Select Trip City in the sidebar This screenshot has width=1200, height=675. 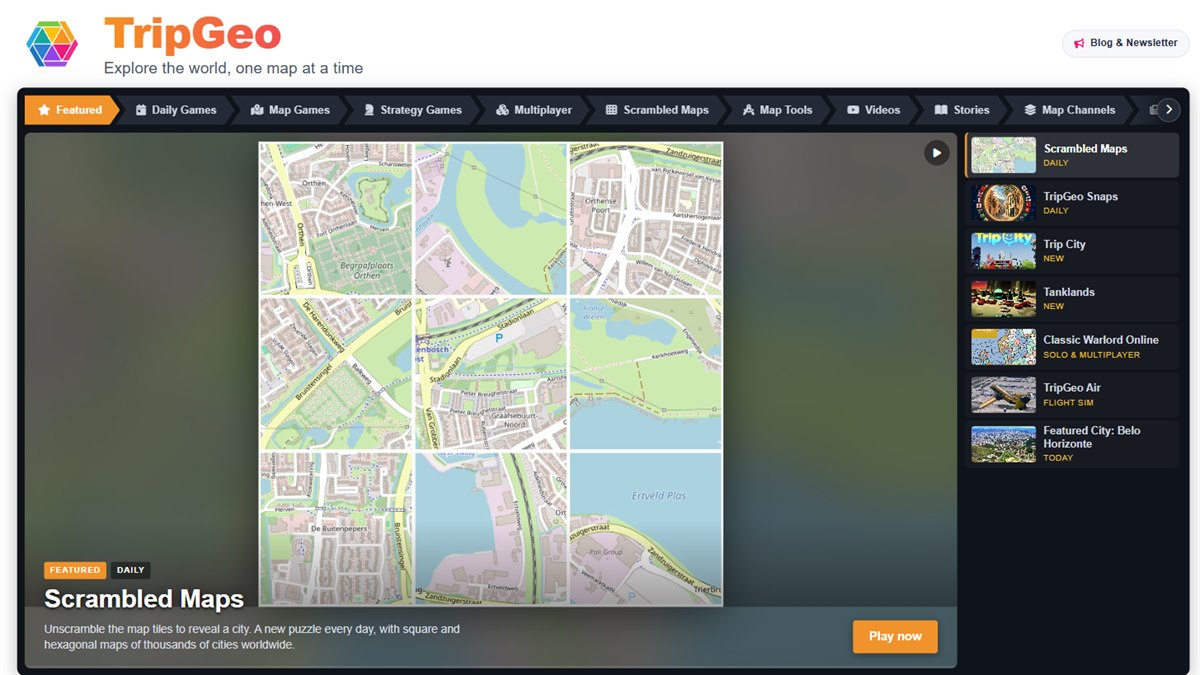pos(1073,251)
